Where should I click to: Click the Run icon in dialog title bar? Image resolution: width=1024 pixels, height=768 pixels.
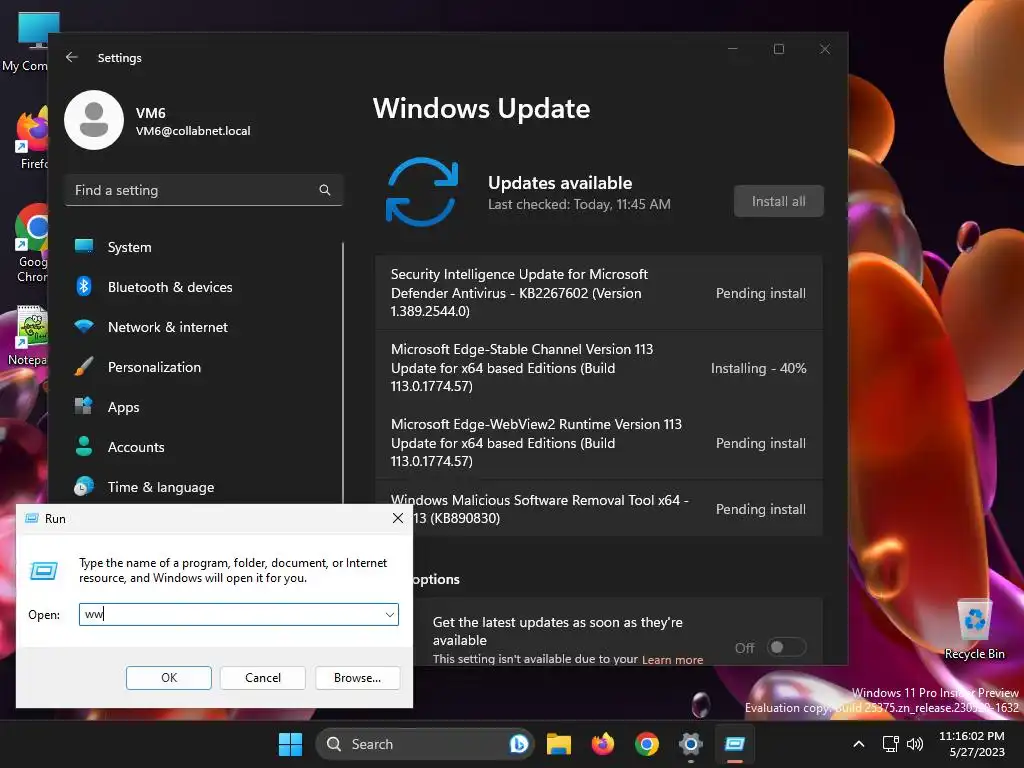[x=31, y=519]
